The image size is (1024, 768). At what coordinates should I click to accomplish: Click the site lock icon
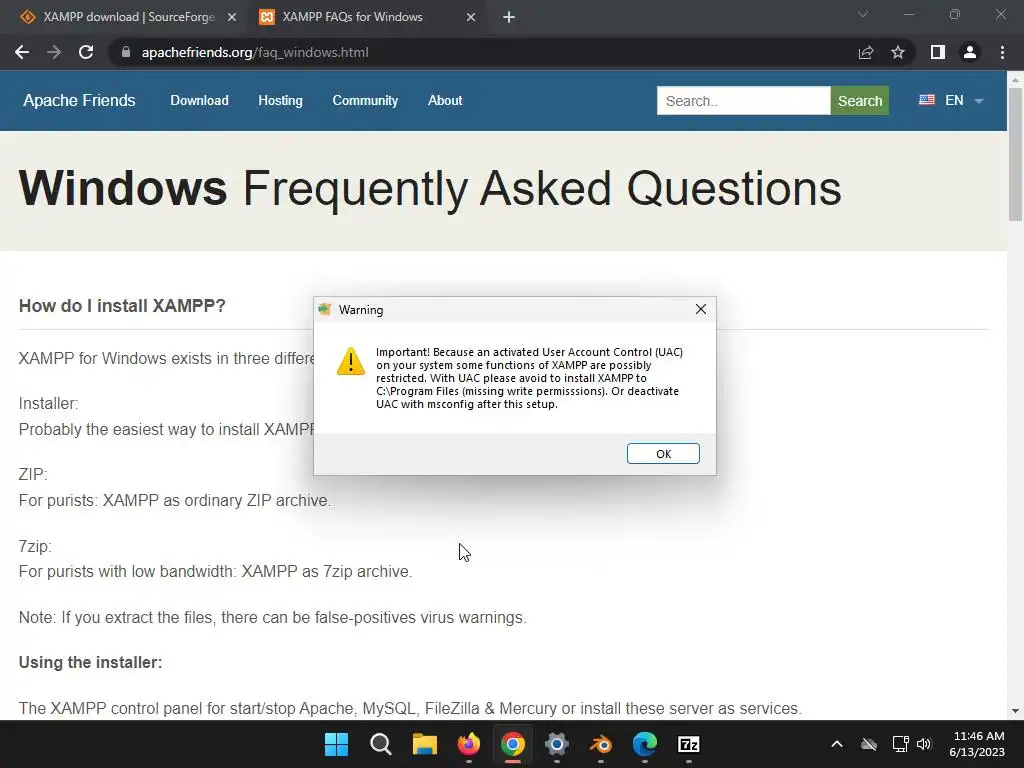point(126,52)
